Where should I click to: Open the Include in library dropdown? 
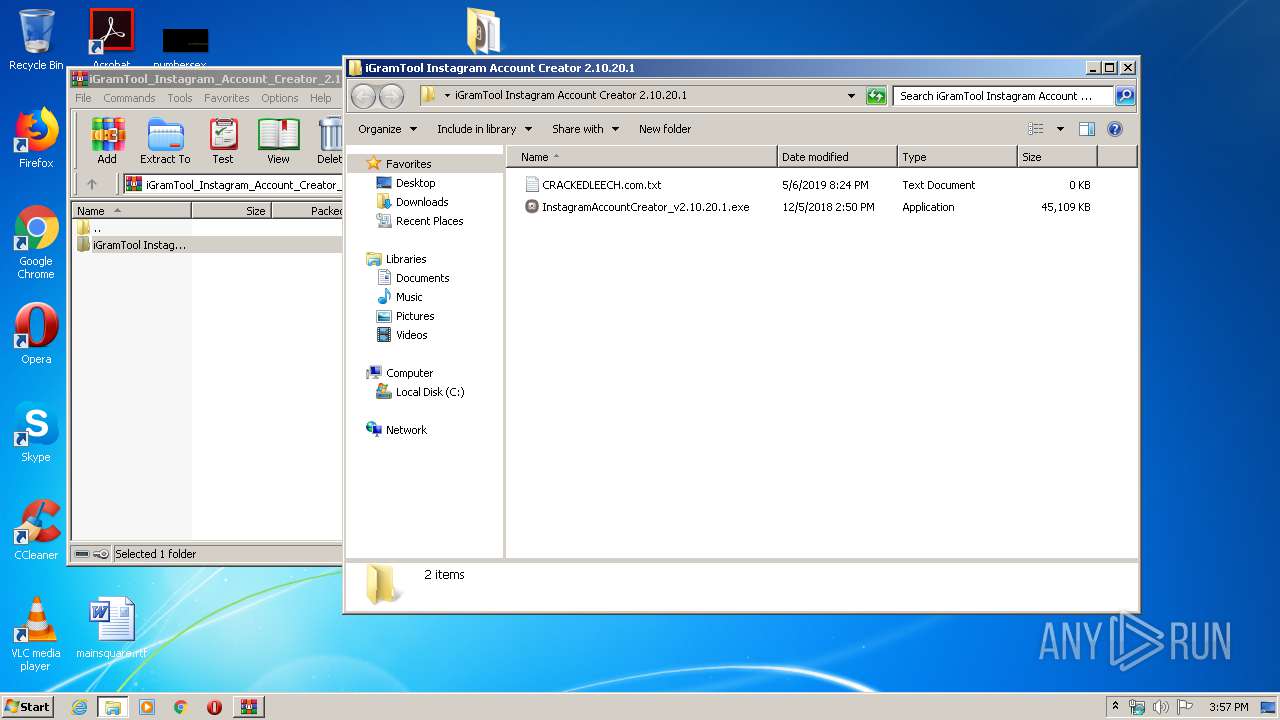click(484, 129)
